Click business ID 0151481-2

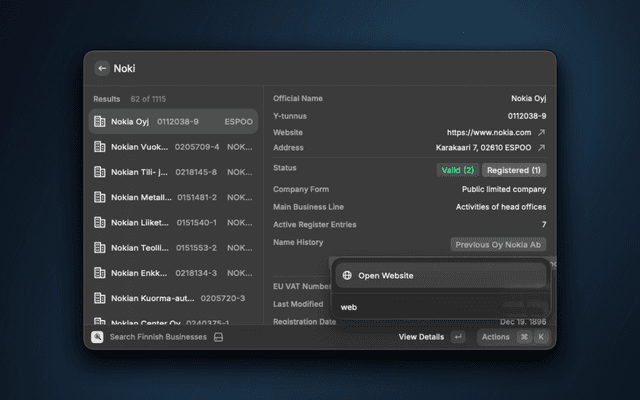(x=197, y=197)
